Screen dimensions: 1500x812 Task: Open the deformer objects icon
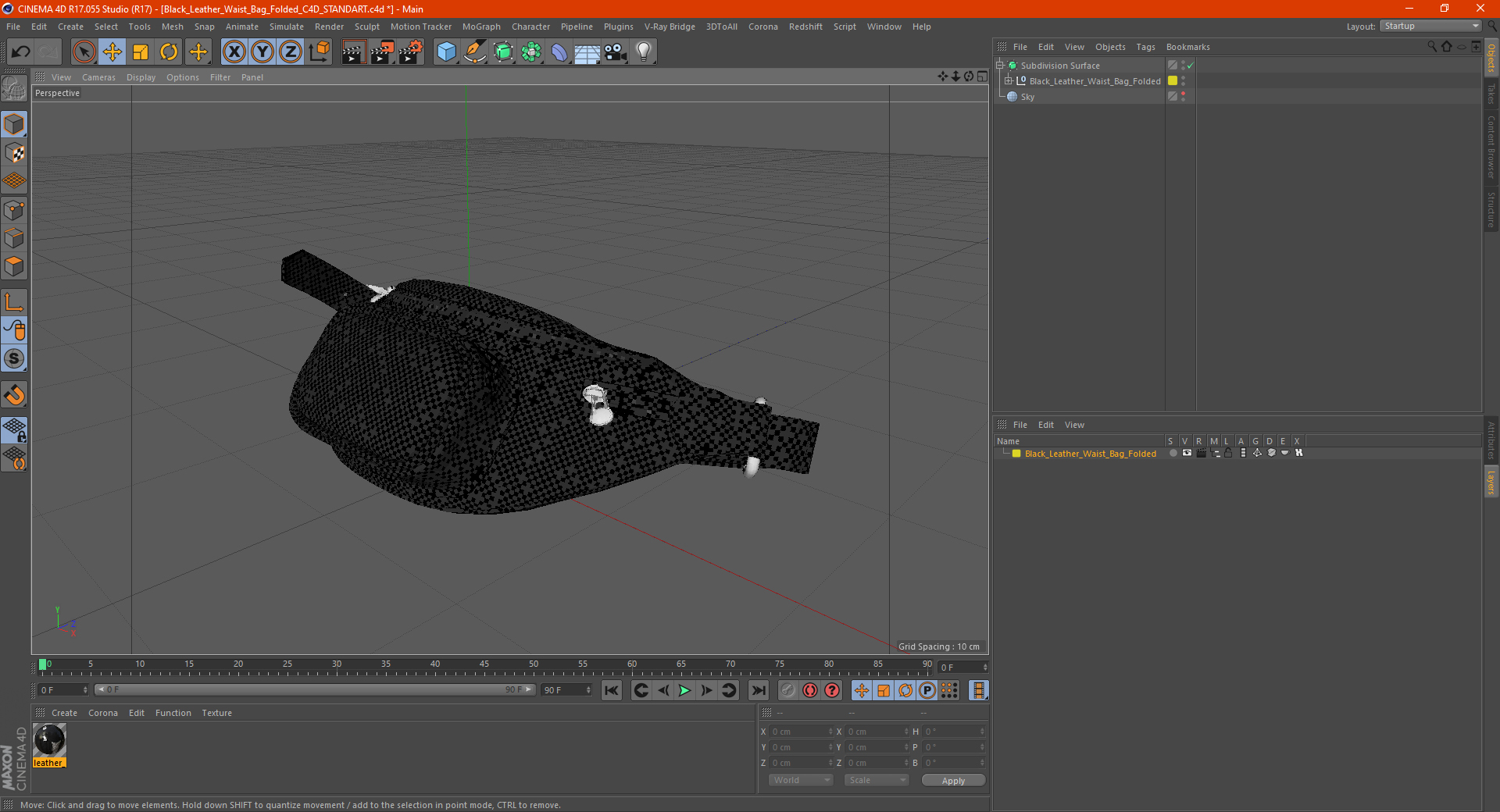click(x=559, y=52)
